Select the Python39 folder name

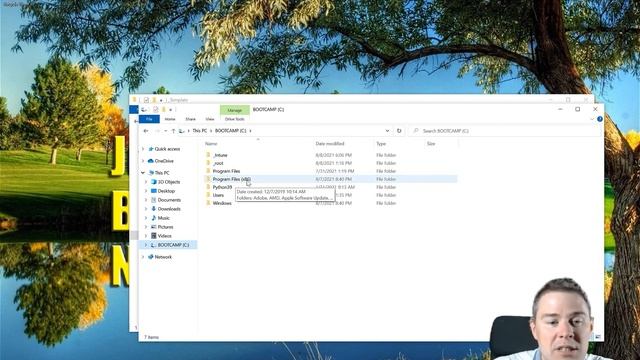click(x=222, y=187)
